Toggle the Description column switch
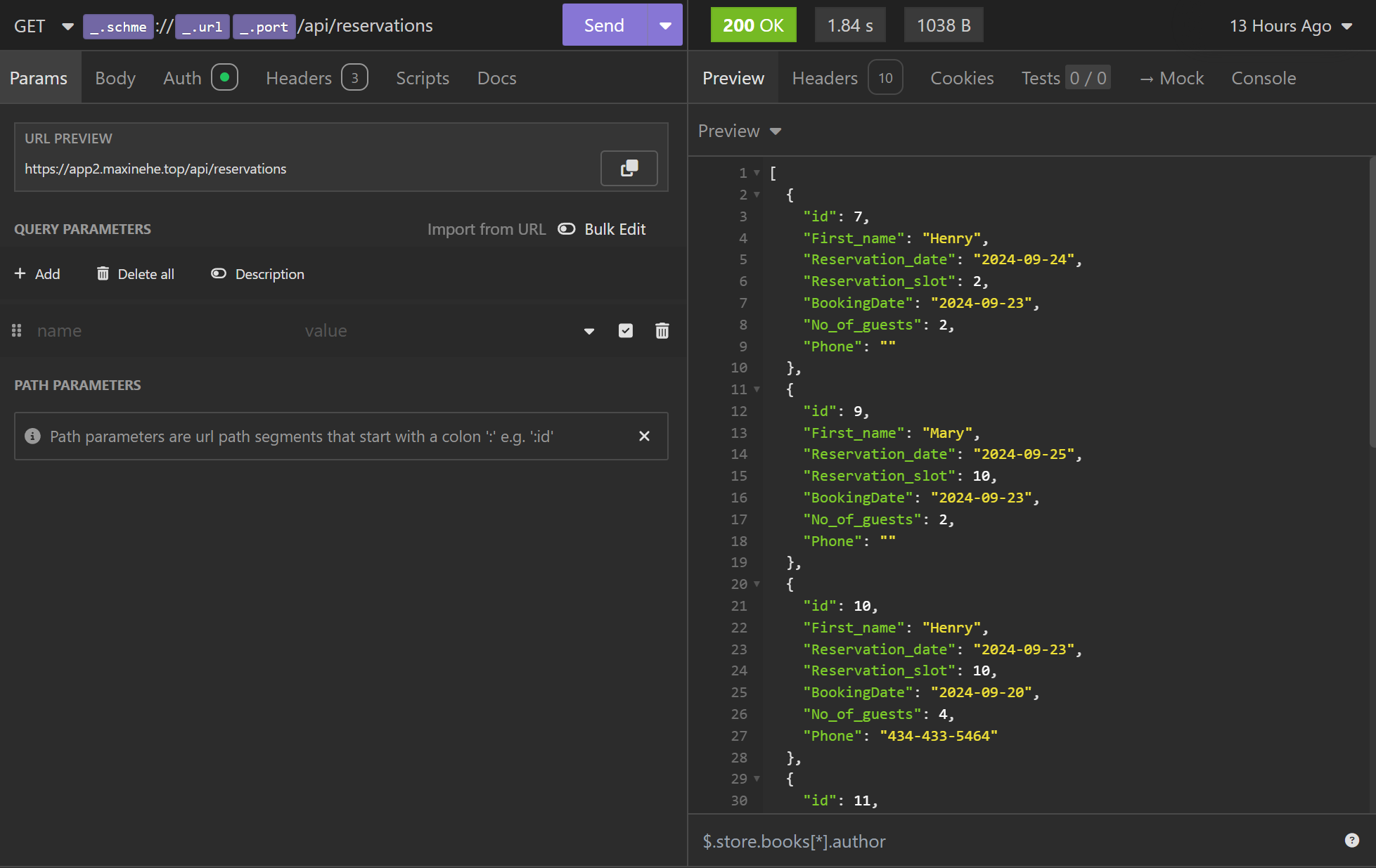Viewport: 1376px width, 868px height. (x=219, y=273)
